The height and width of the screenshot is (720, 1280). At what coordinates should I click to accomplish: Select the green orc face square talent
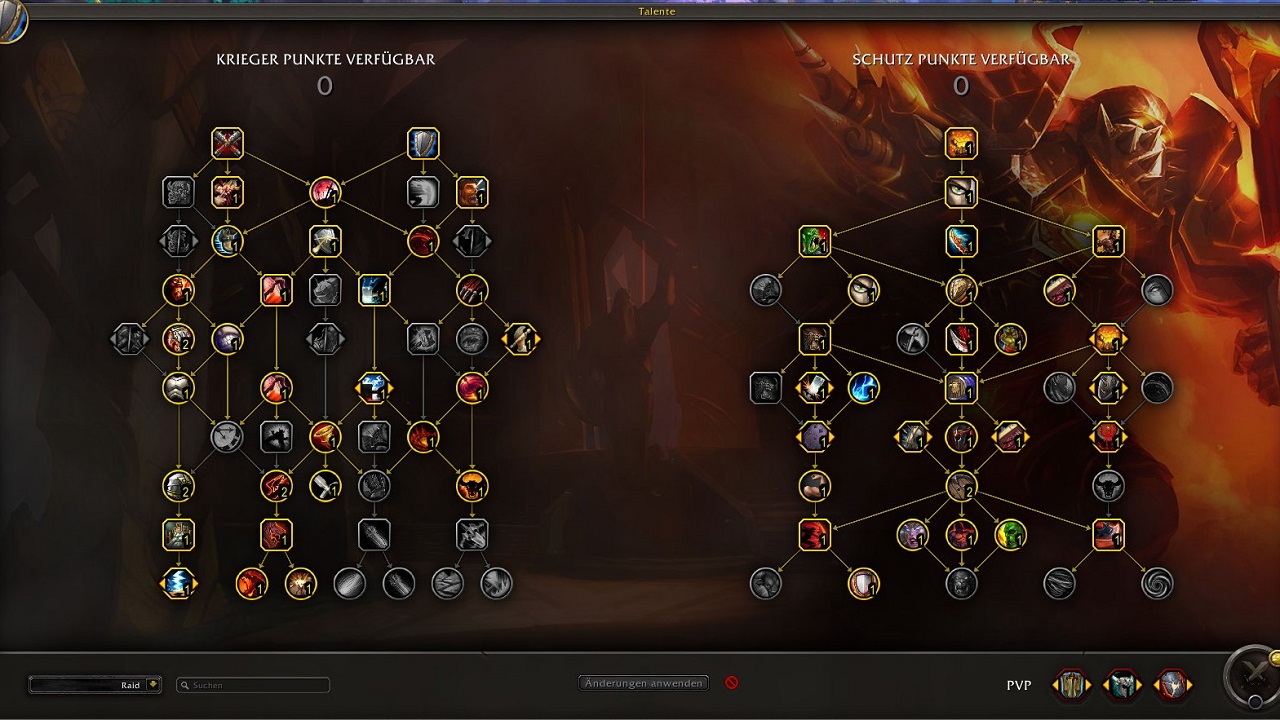[815, 241]
